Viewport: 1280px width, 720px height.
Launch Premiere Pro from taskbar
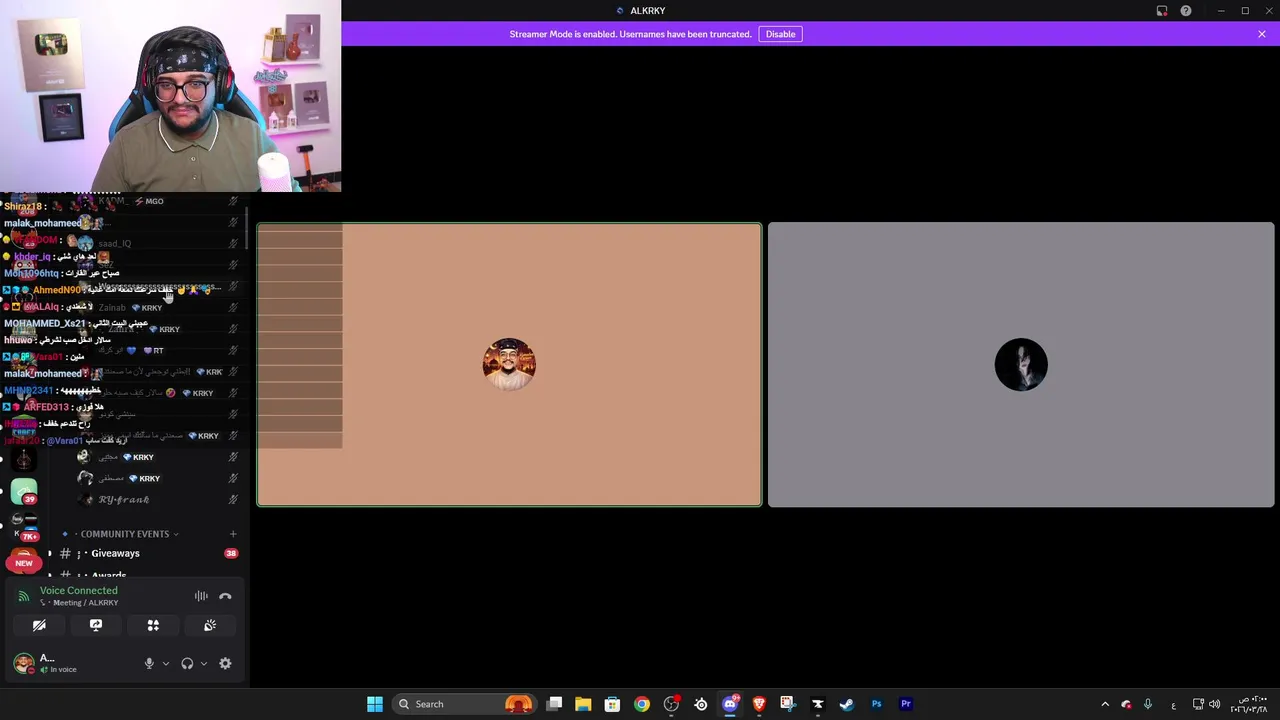(906, 704)
